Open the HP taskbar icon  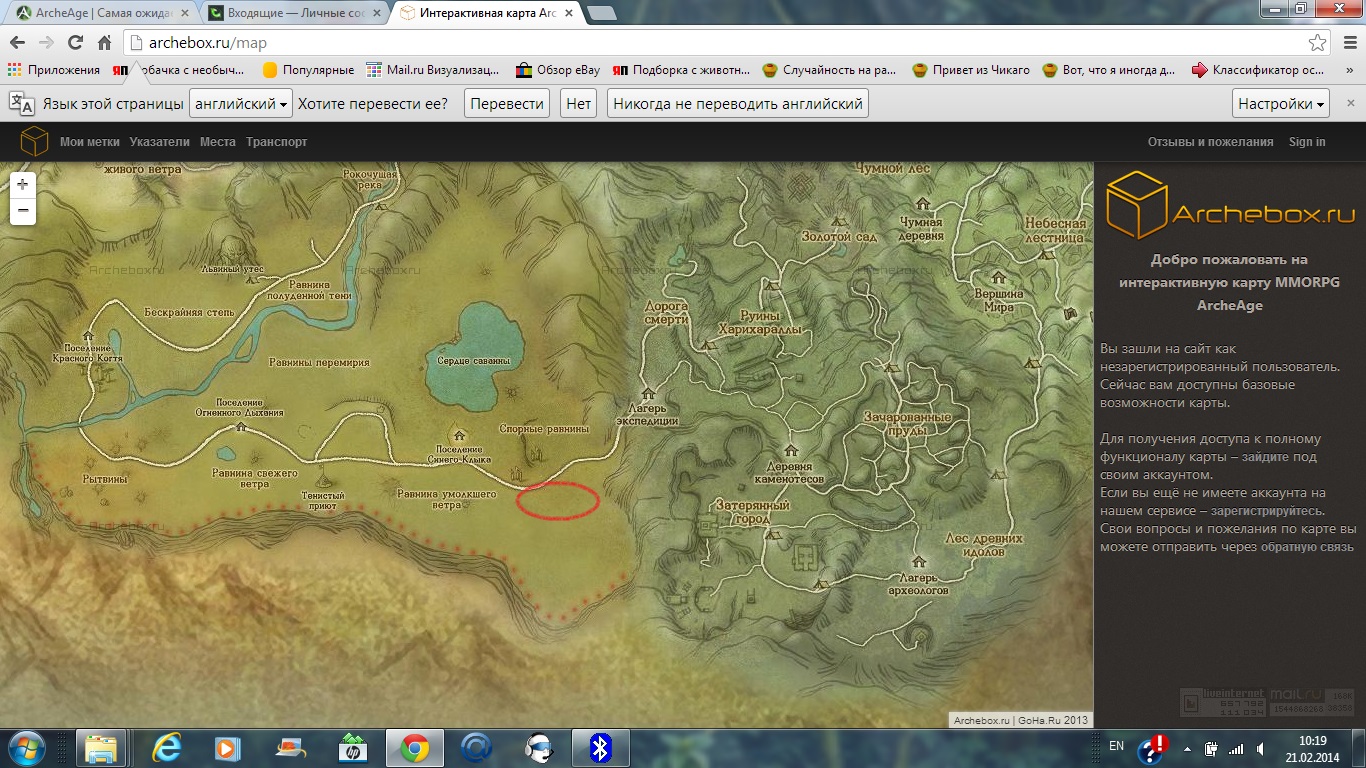tap(352, 748)
